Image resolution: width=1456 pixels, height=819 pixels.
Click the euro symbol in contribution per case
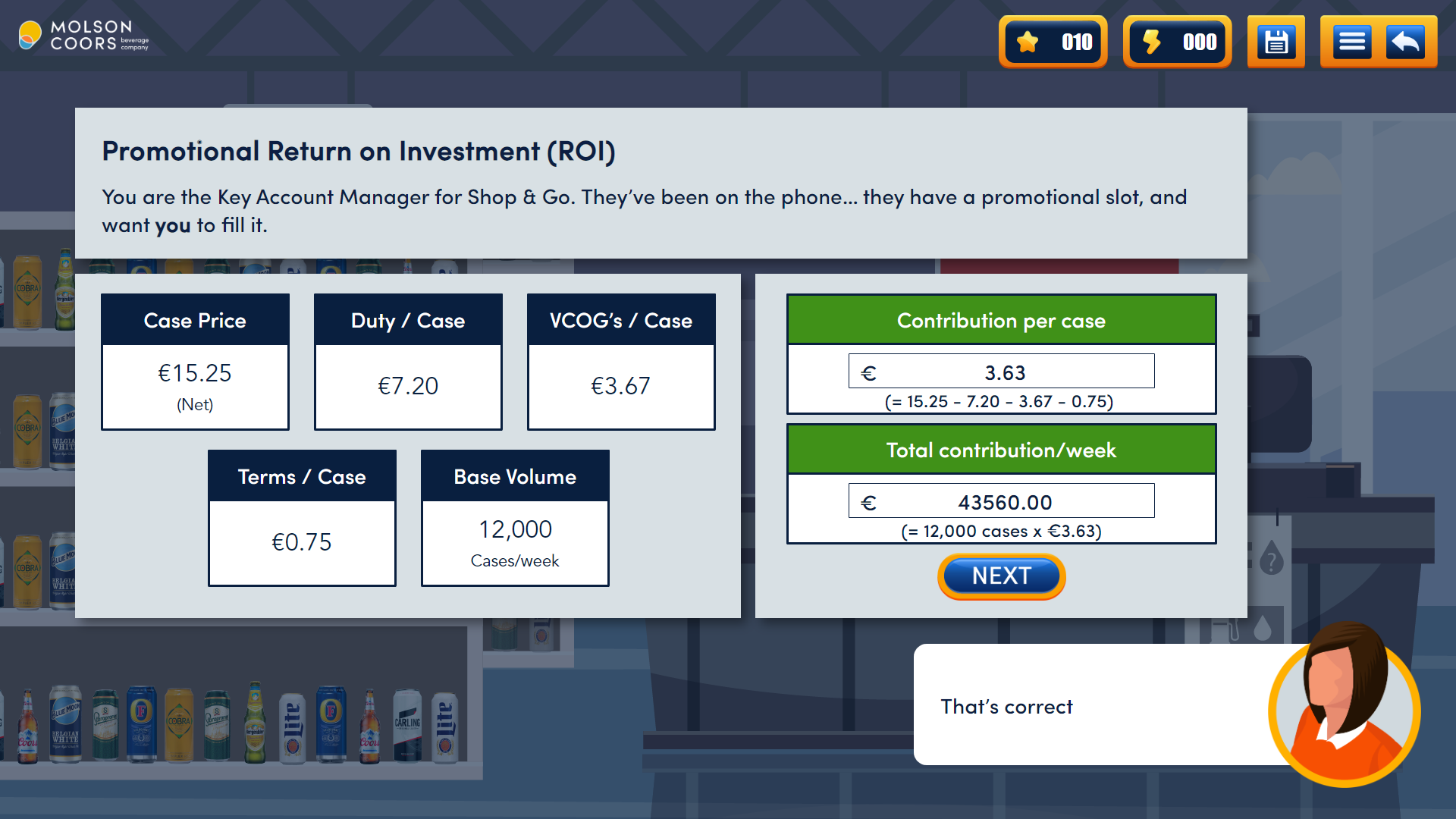tap(869, 372)
